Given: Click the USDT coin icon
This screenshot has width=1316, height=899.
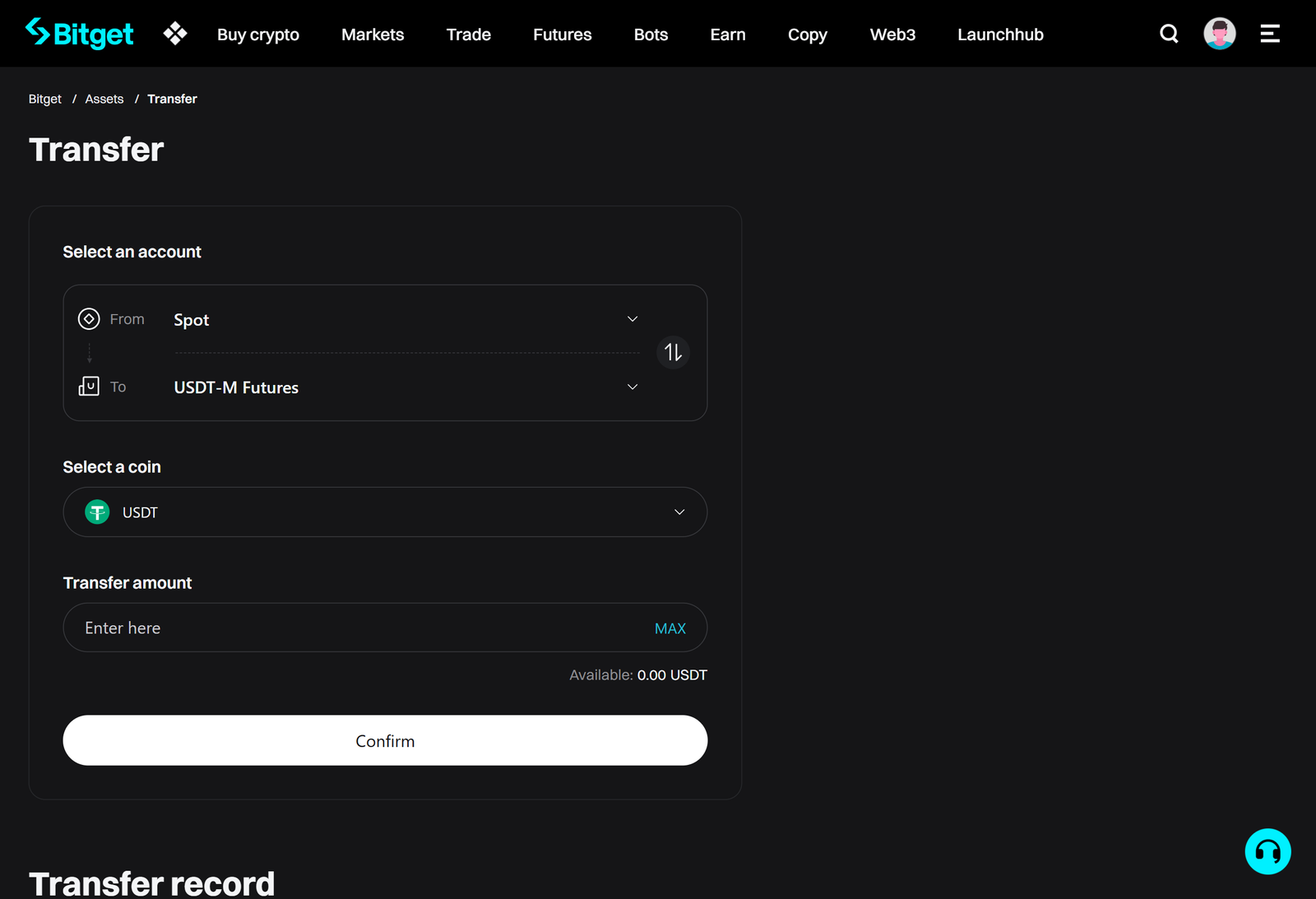Looking at the screenshot, I should [97, 512].
